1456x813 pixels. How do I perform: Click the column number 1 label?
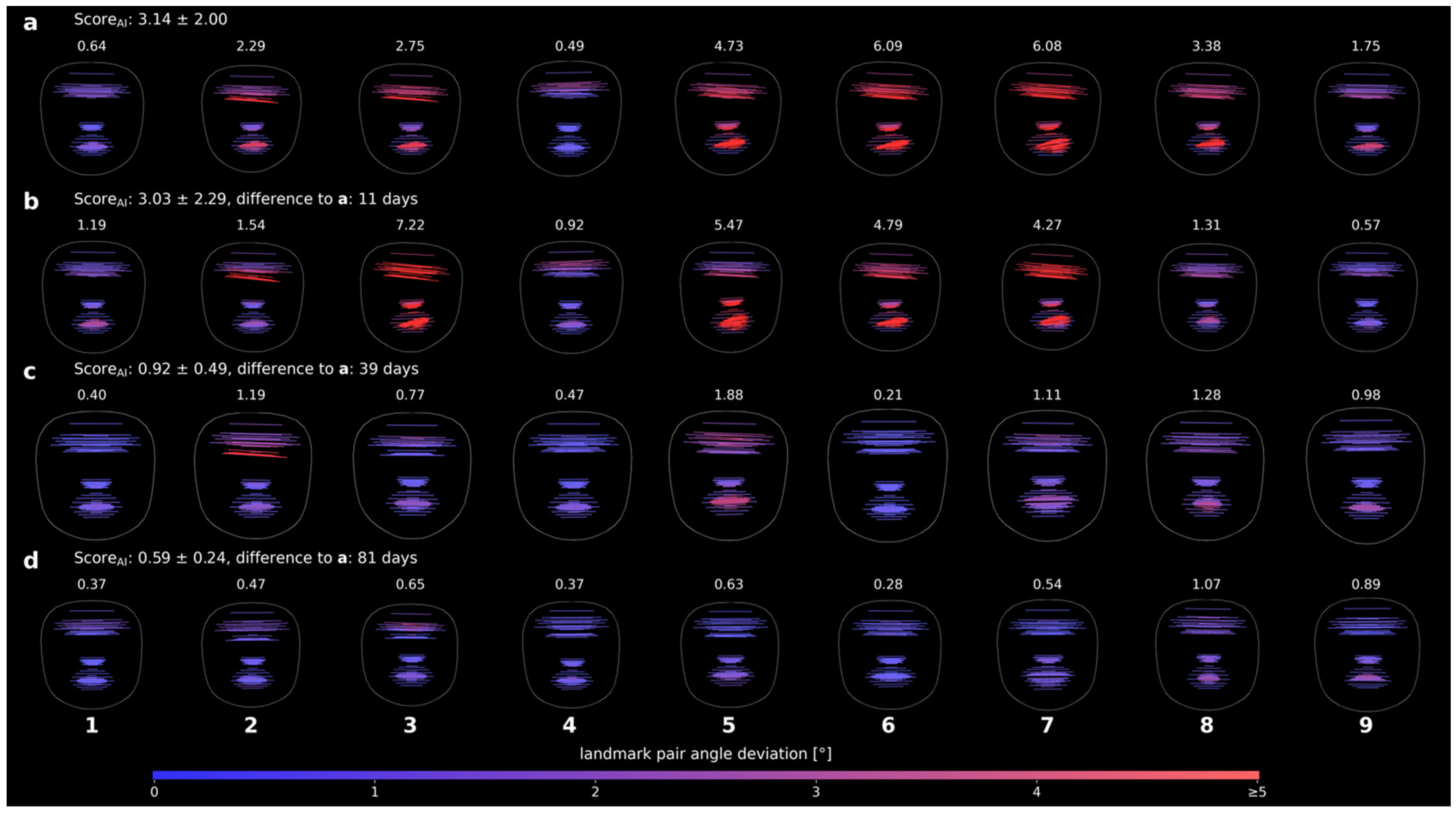pyautogui.click(x=92, y=725)
